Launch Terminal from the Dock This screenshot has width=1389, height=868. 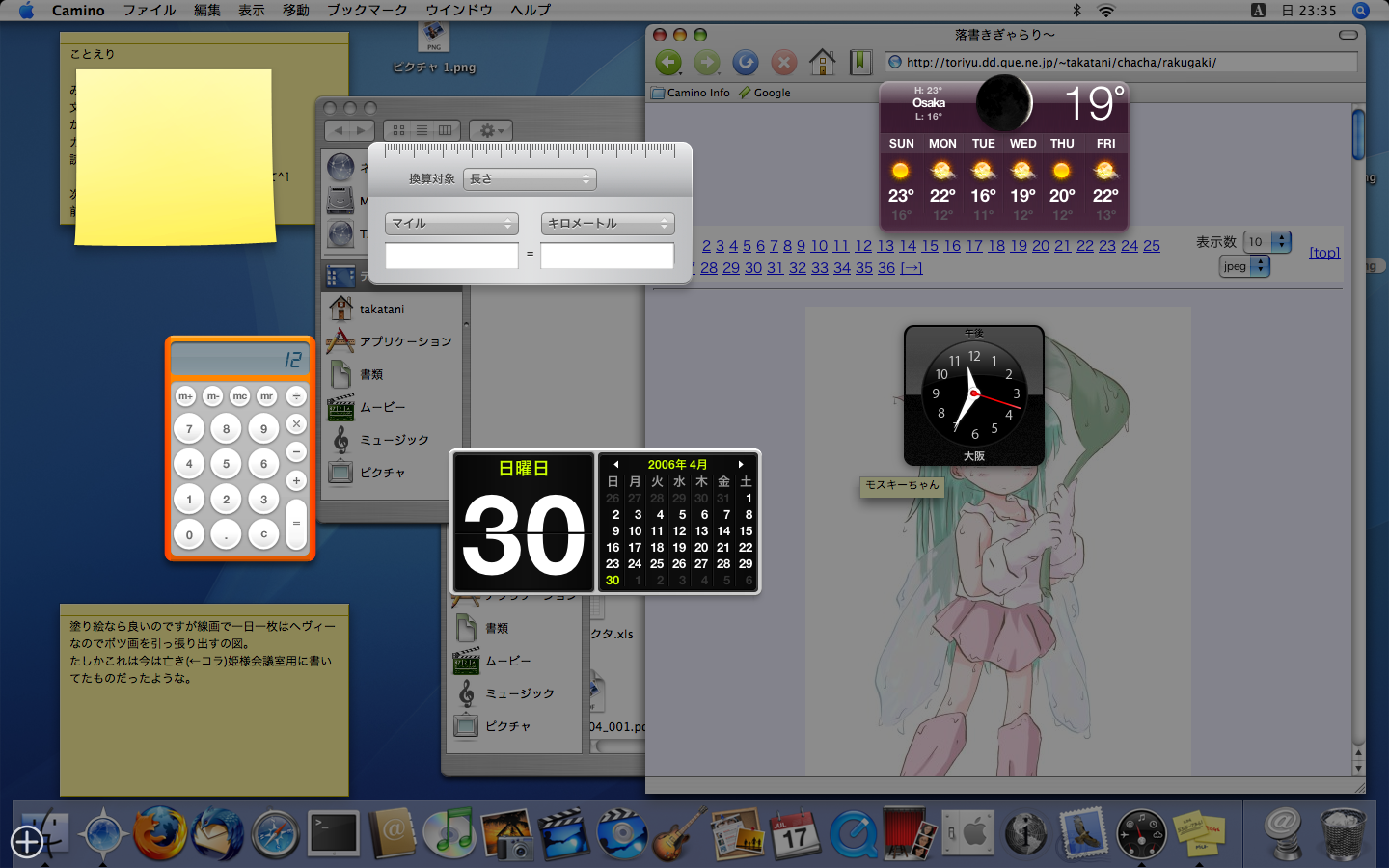(334, 833)
